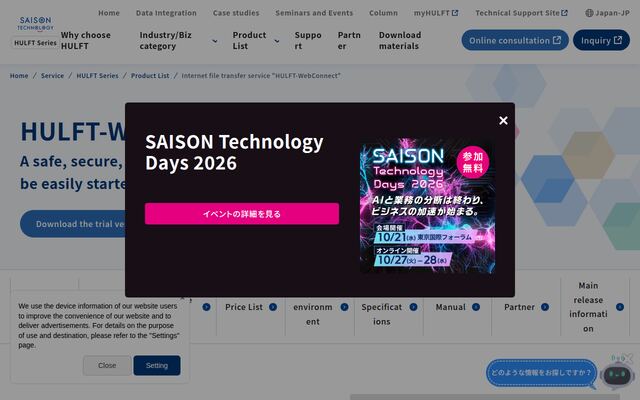Open Data Integration menu item
The height and width of the screenshot is (400, 640).
[x=166, y=13]
